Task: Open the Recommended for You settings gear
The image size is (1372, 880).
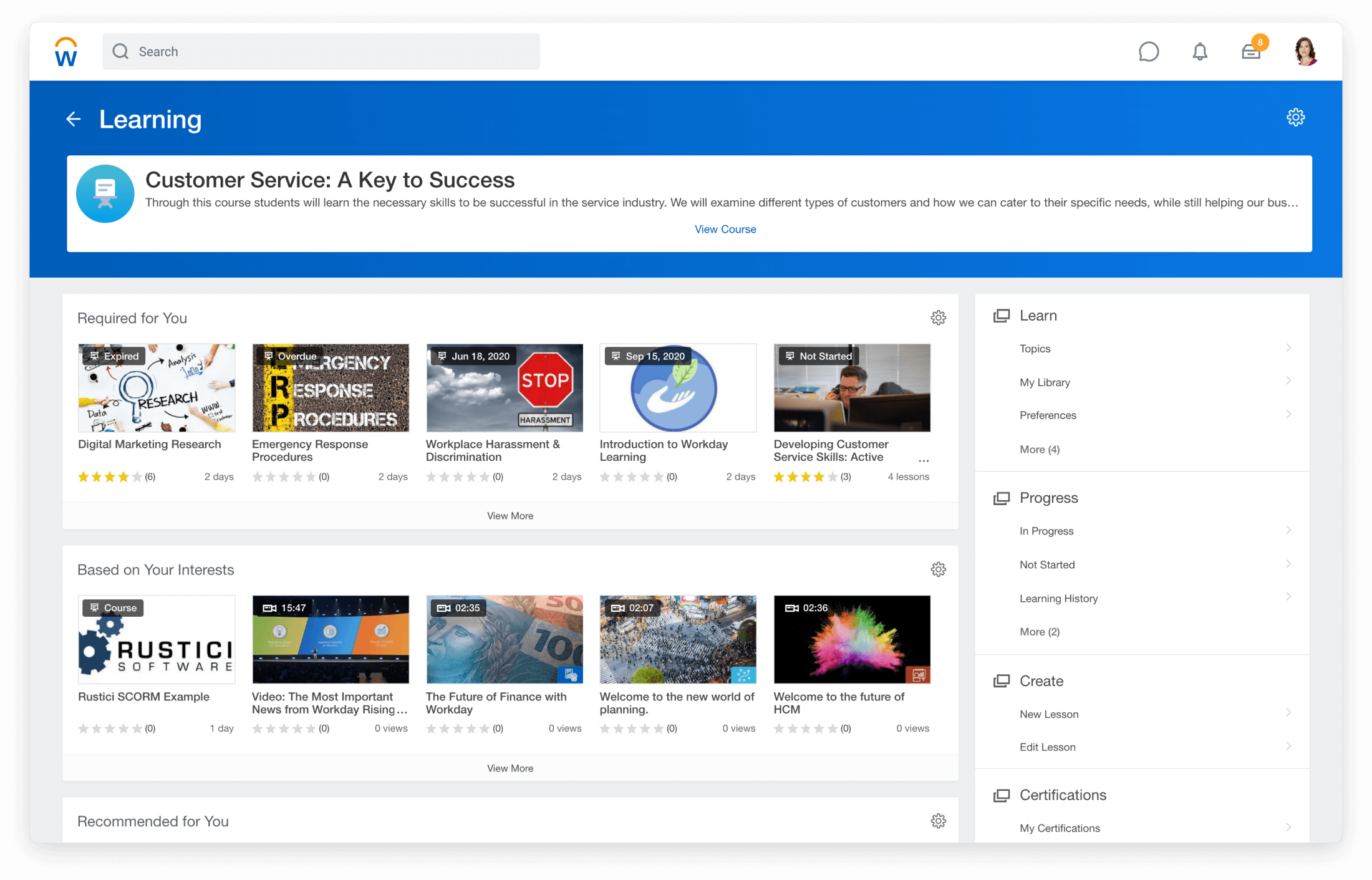Action: pos(938,821)
